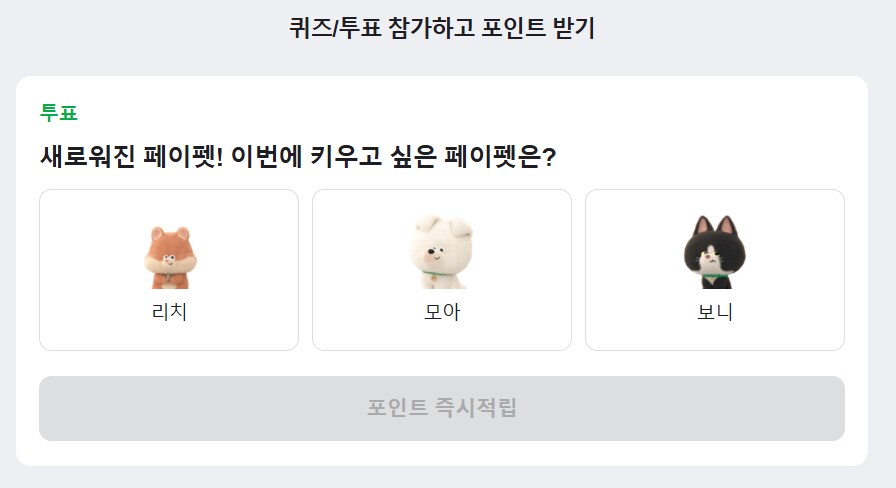Click the black ears of 보니 cat
Viewport: 896px width, 488px height.
click(x=694, y=224)
